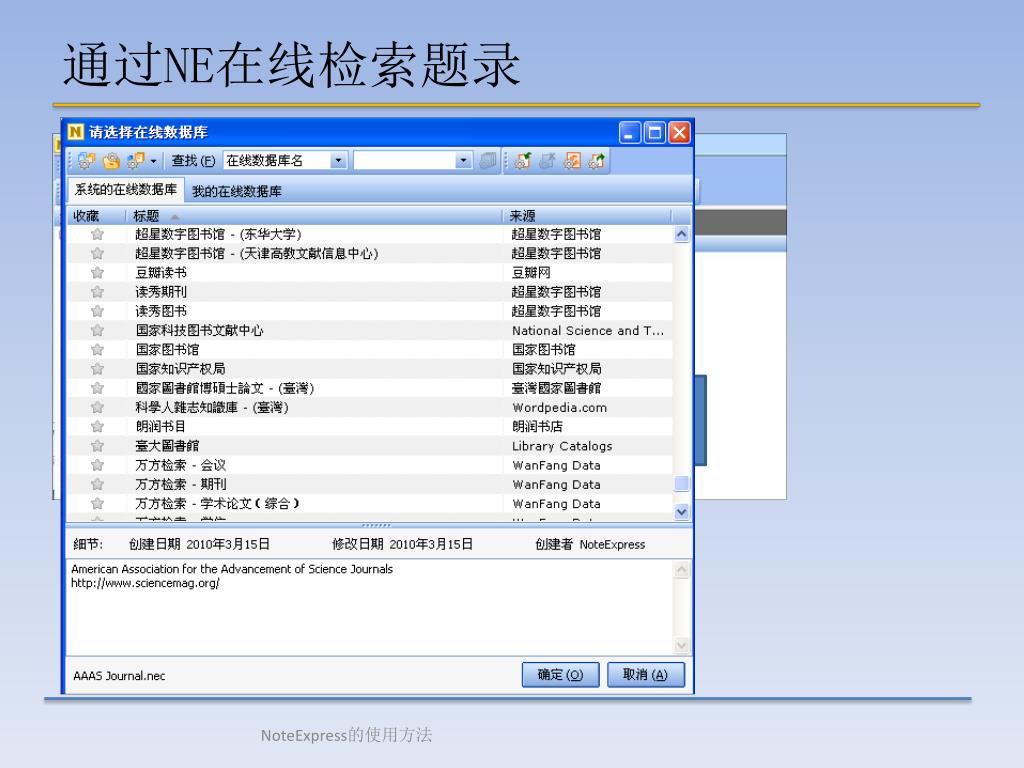Click the third toolbar icon before the arrow
Screen dimensions: 1024x768
[x=136, y=160]
